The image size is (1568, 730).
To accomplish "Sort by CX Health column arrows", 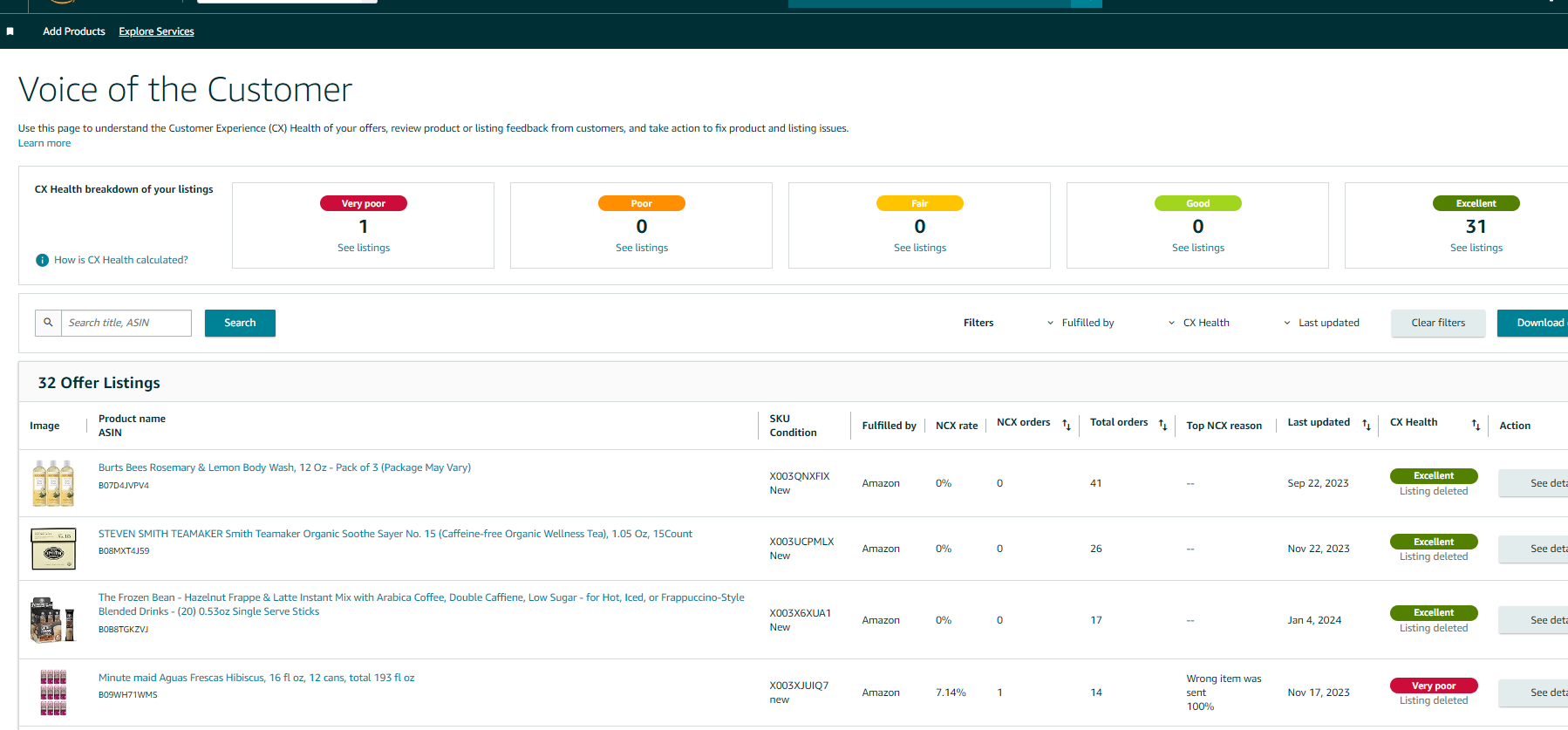I will [x=1476, y=425].
